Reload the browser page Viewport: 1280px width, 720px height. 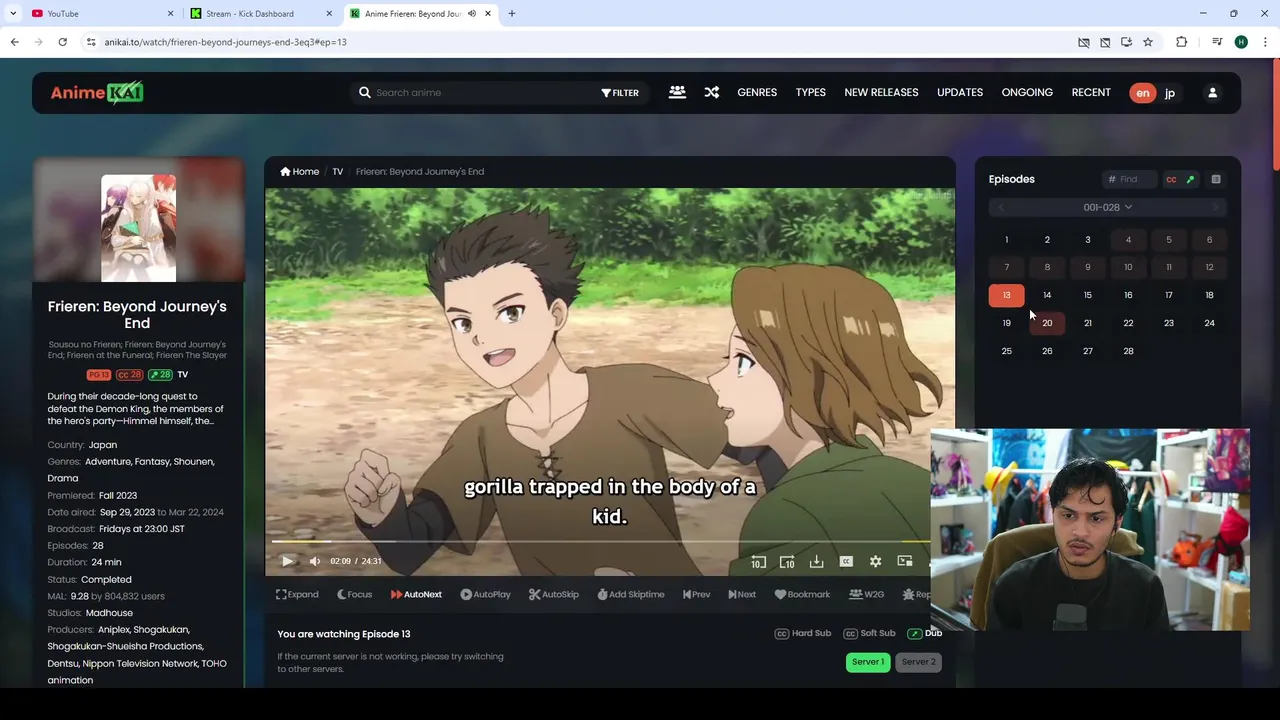[62, 42]
